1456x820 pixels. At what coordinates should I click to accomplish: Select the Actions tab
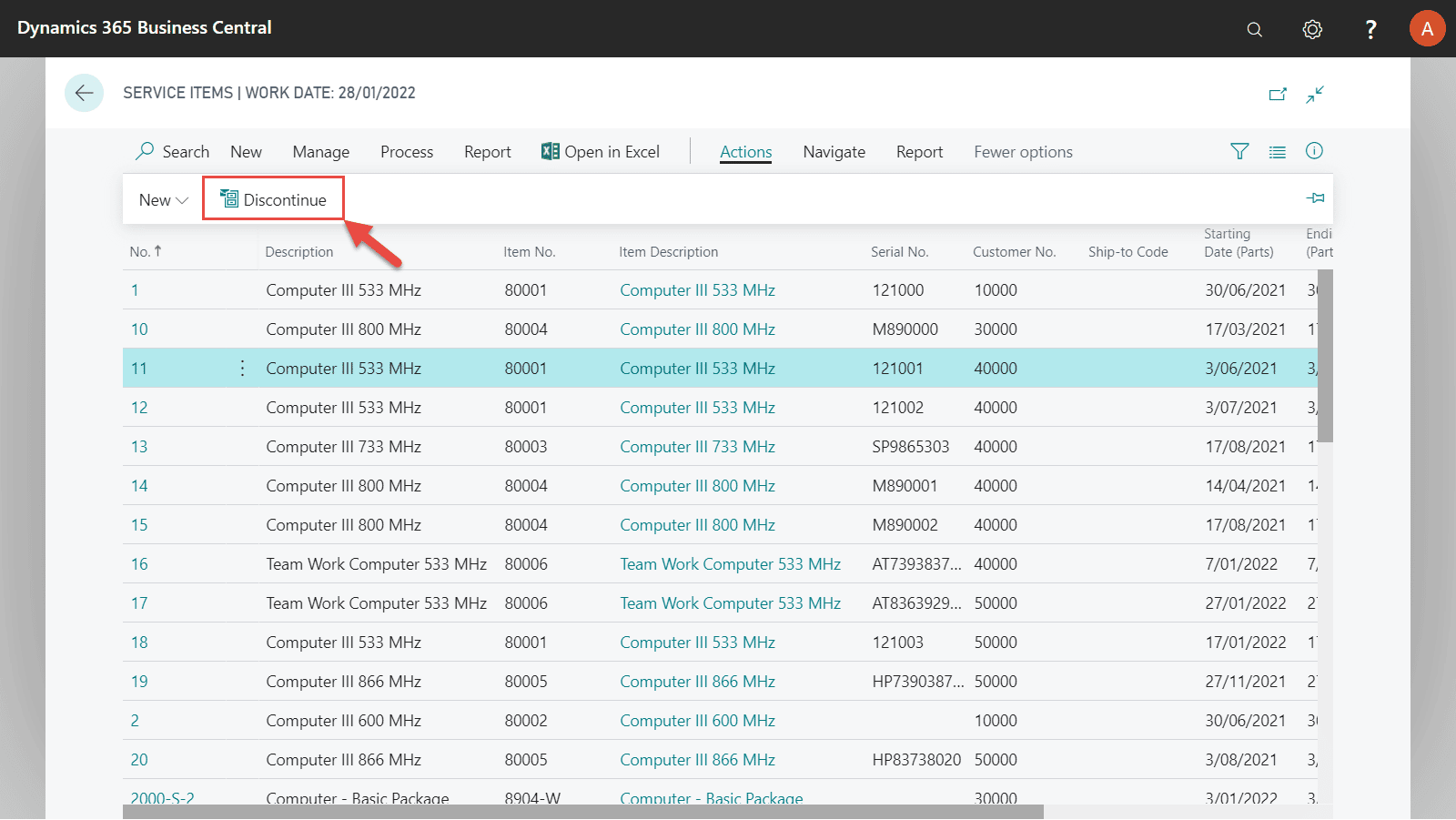pyautogui.click(x=746, y=152)
